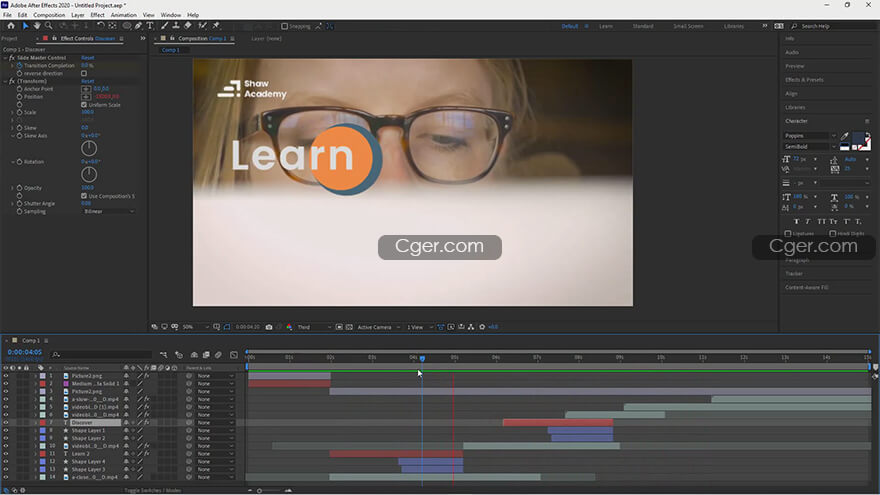
Task: Select the Selection (arrow) tool
Action: point(25,26)
